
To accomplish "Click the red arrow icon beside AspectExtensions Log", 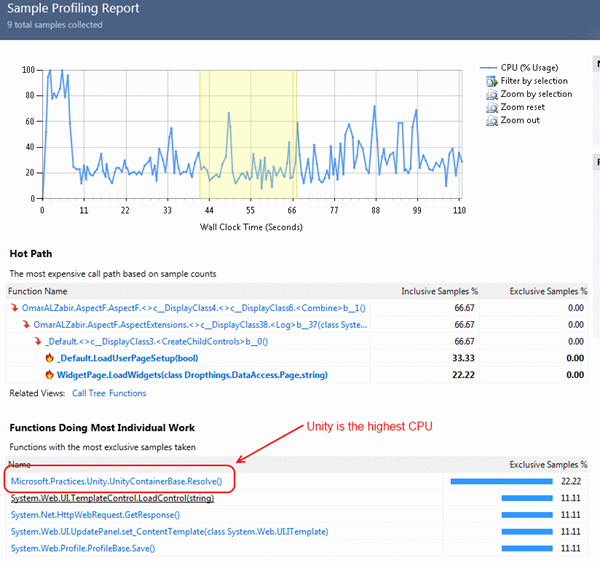I will (x=25, y=324).
